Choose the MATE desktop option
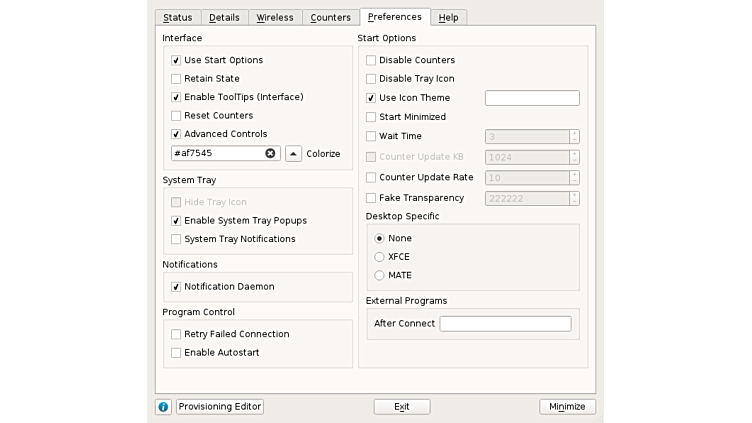 pyautogui.click(x=379, y=275)
